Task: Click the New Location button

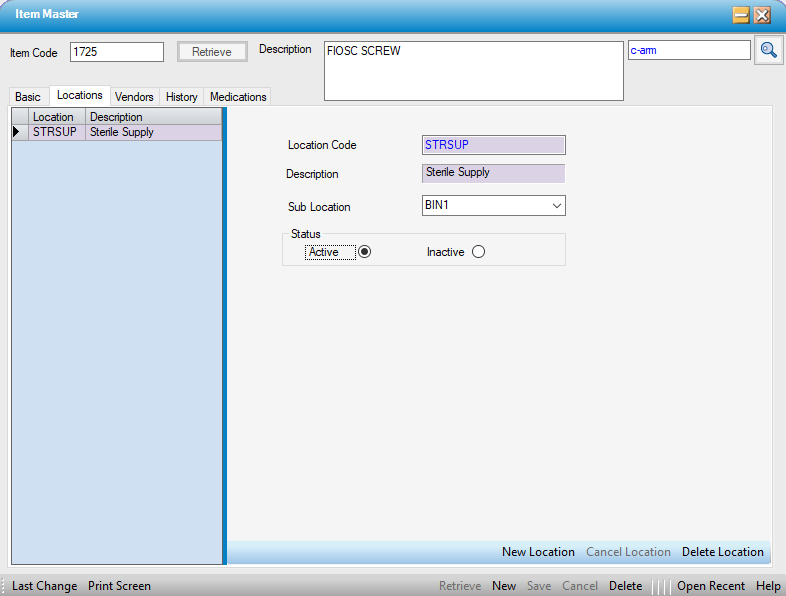Action: coord(538,552)
